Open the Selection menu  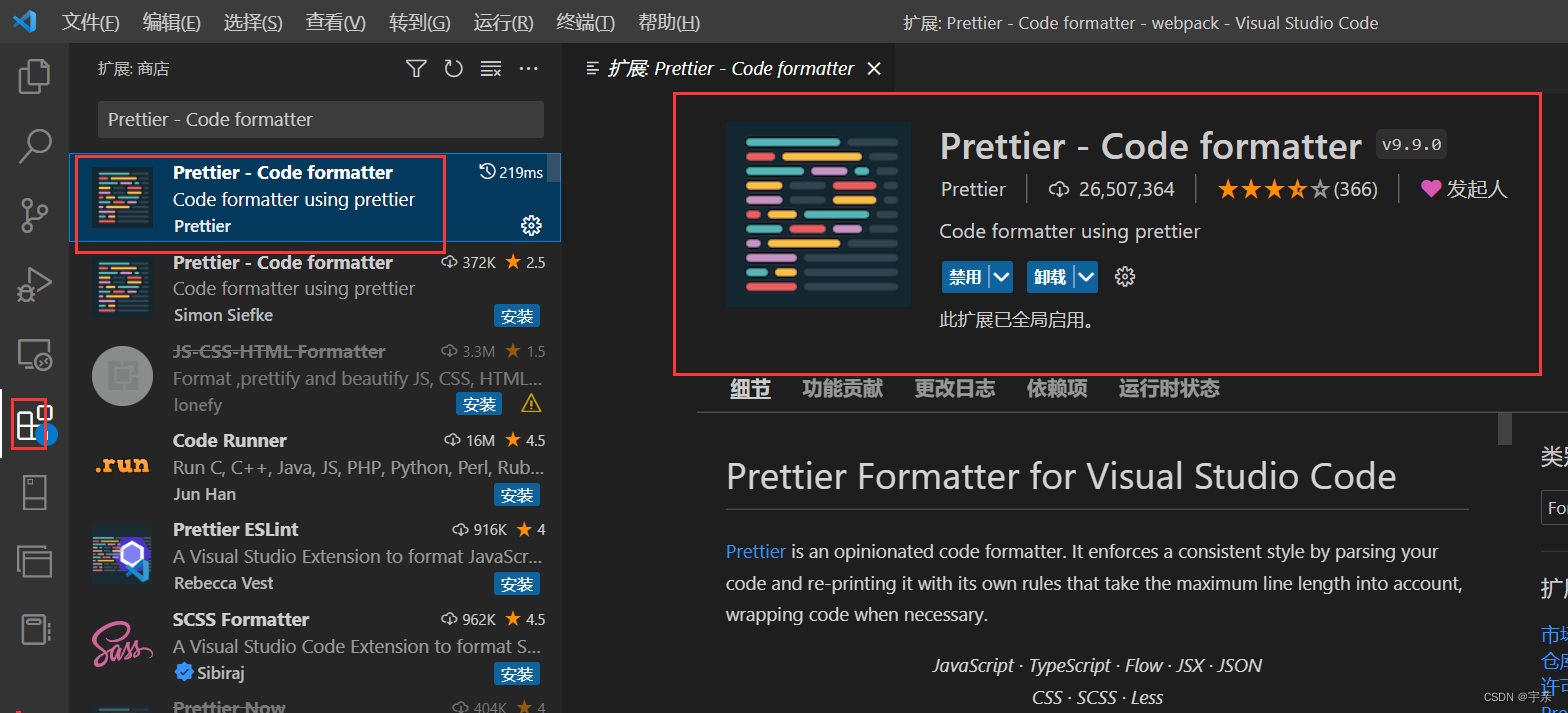pyautogui.click(x=253, y=22)
